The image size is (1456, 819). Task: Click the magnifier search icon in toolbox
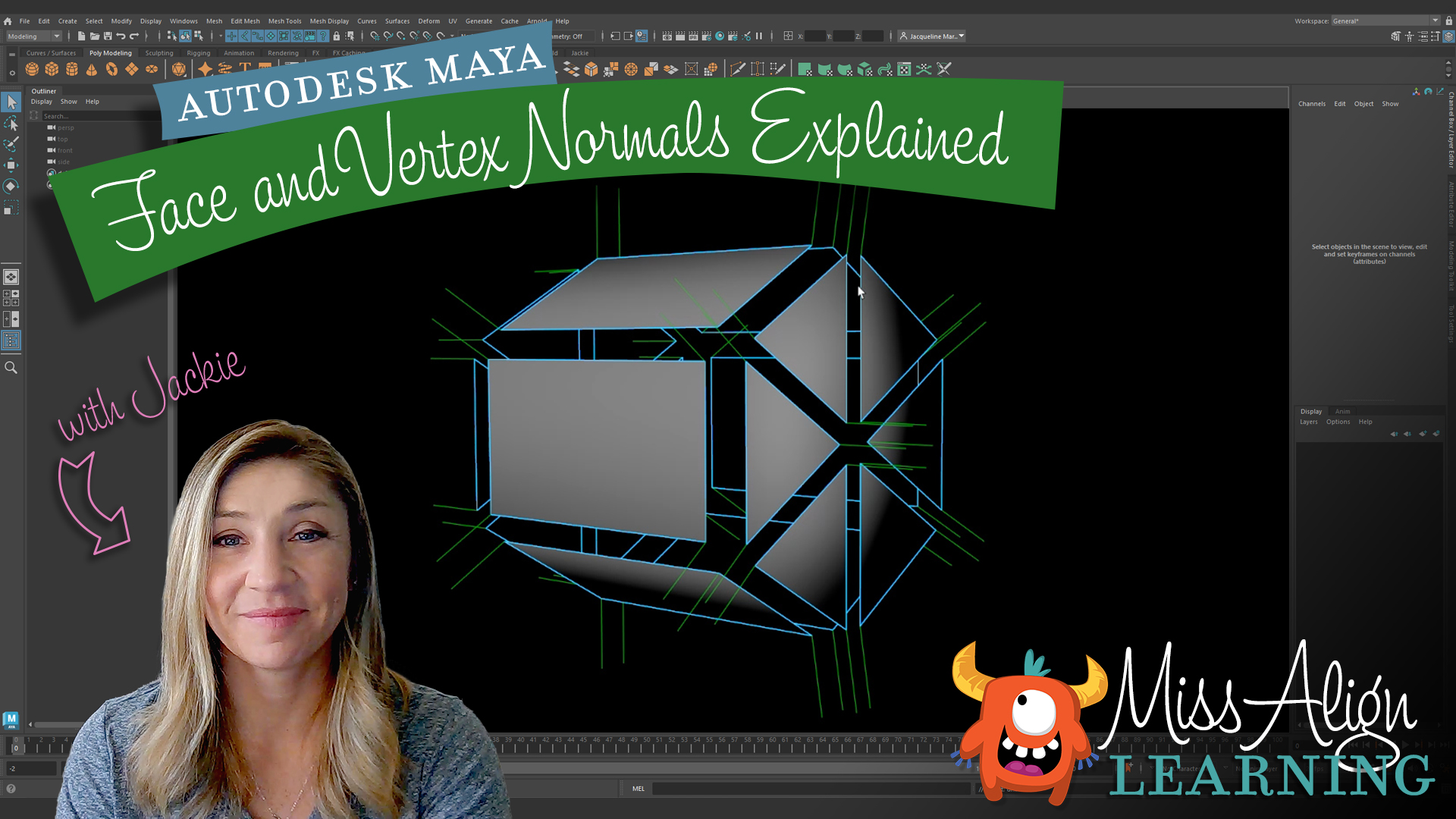click(11, 368)
